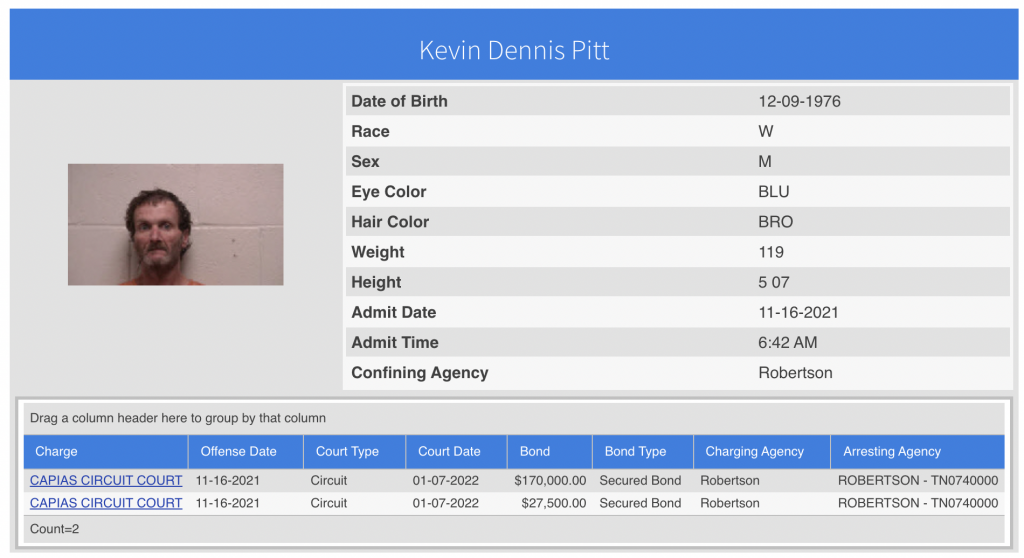Open CAPIAS CIRCUIT COURT link with $170,000.00 bond
Viewport: 1024px width, 558px height.
pos(106,480)
